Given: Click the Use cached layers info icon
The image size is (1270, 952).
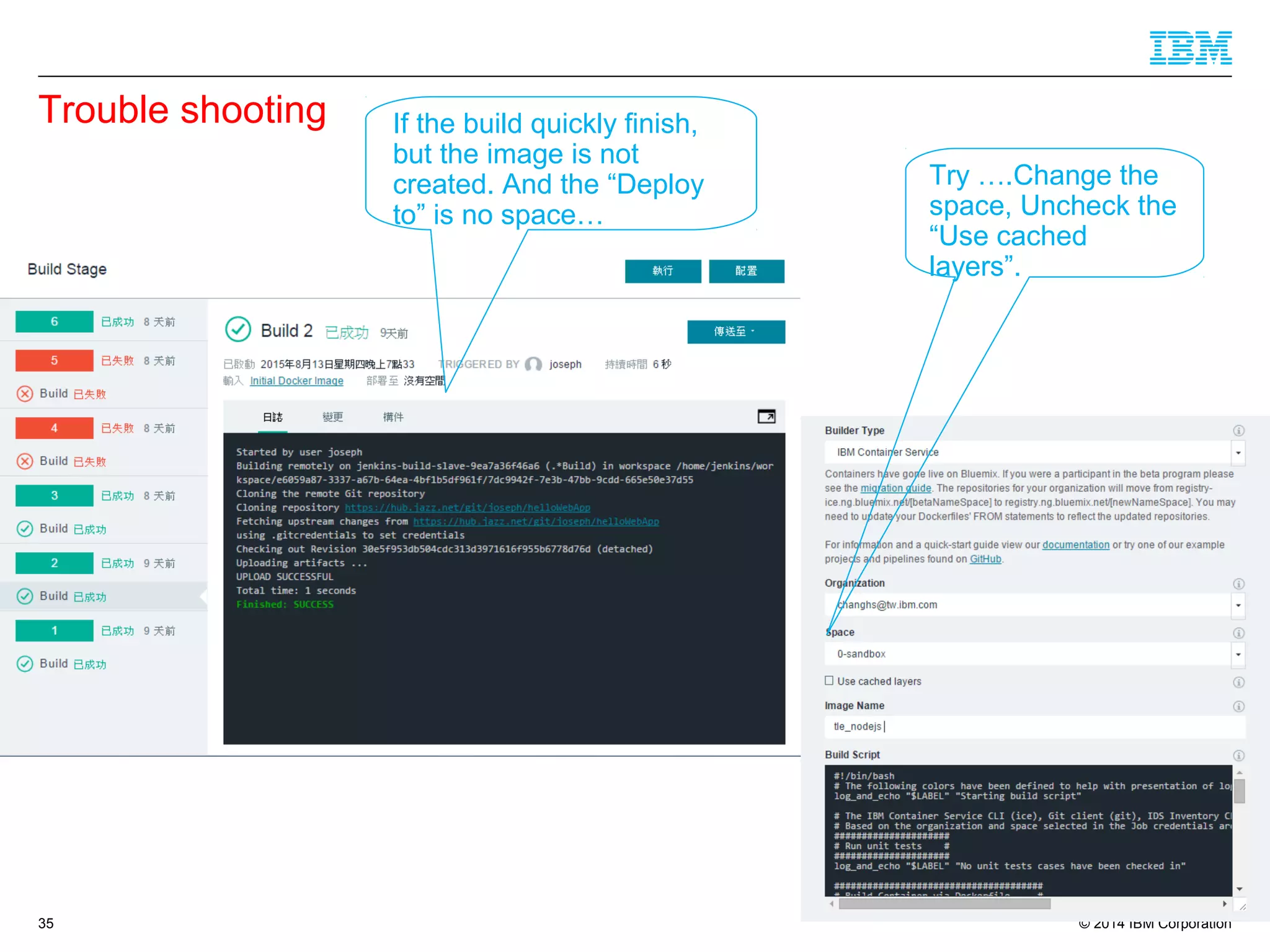Looking at the screenshot, I should [x=1238, y=682].
